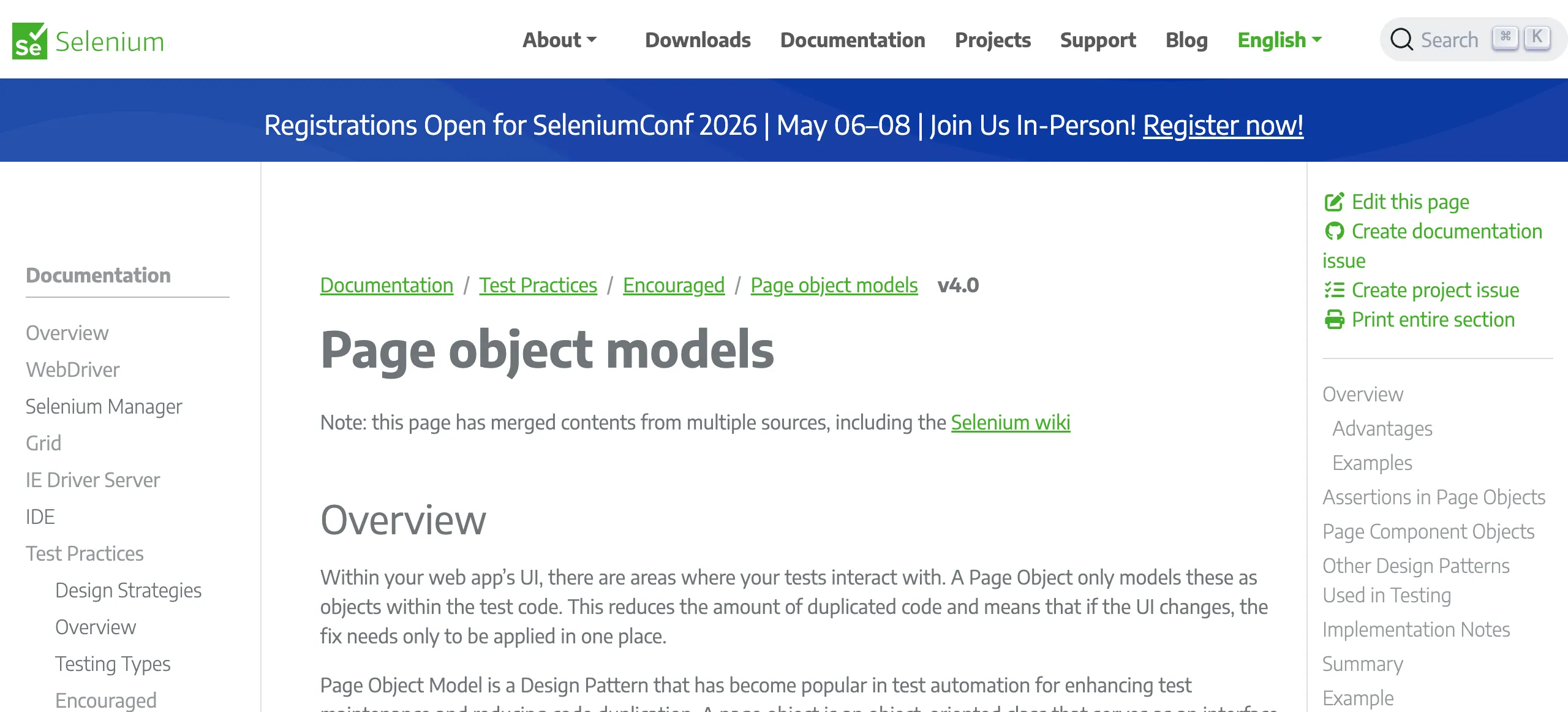This screenshot has width=1568, height=712.
Task: Select WebDriver from the documentation sidebar
Action: point(72,369)
